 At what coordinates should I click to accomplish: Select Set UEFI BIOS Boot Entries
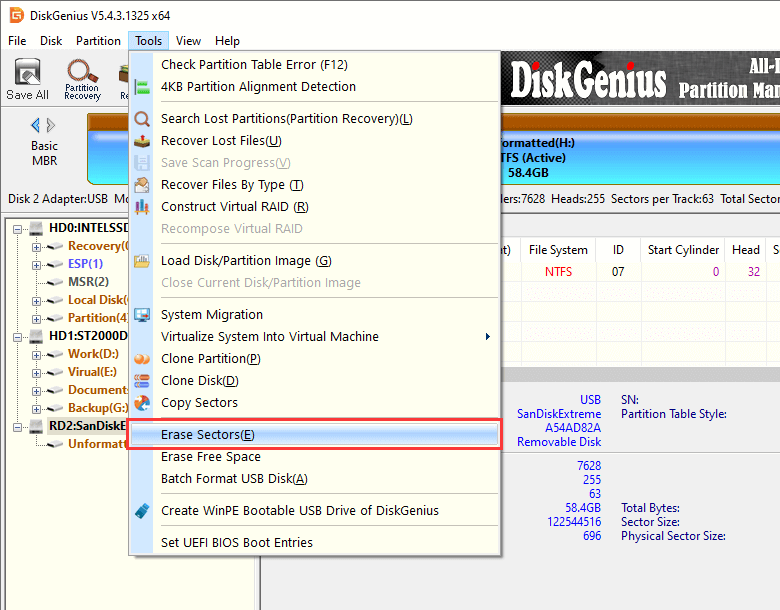(x=237, y=543)
